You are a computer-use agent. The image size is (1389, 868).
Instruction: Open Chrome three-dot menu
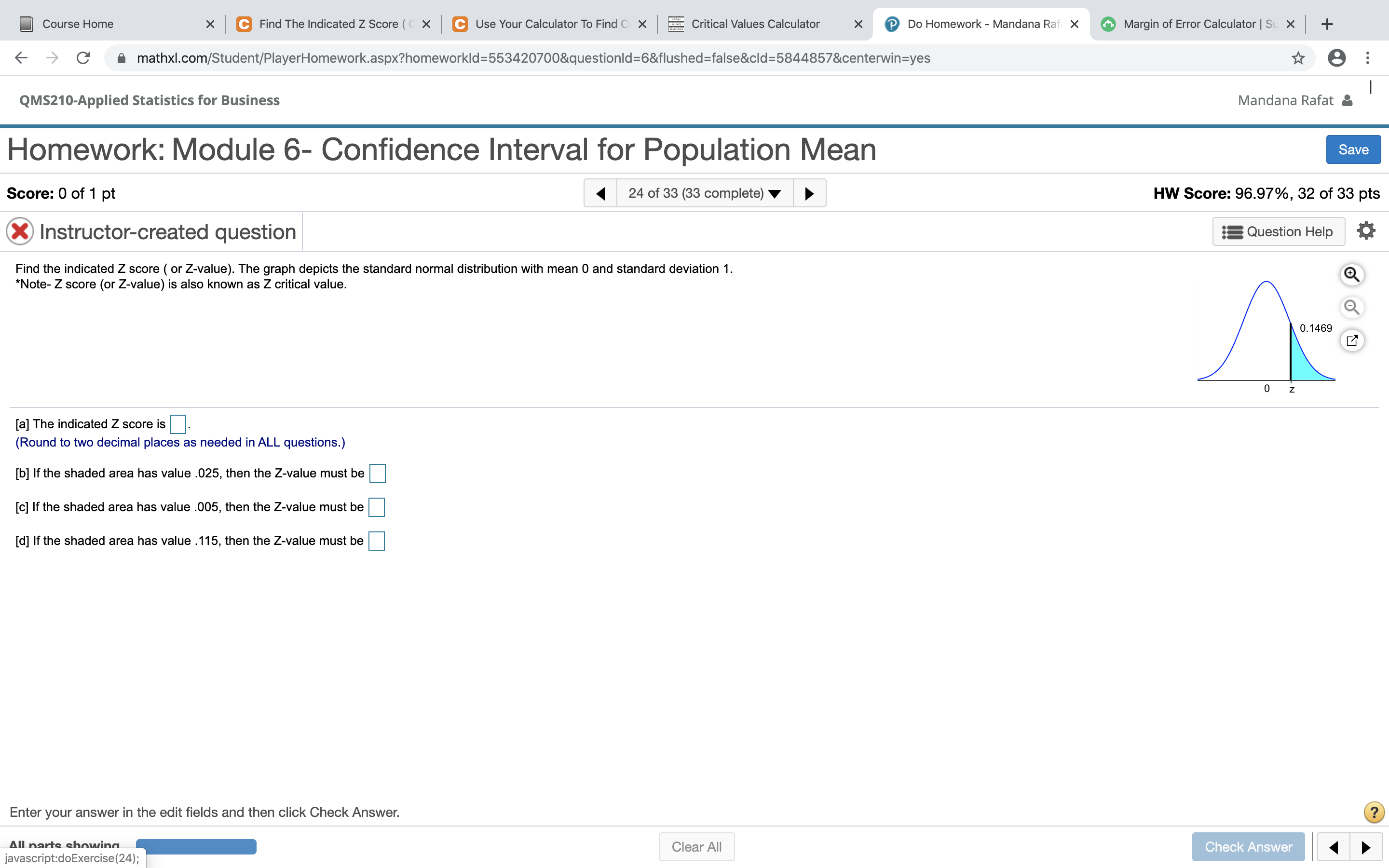(1368, 58)
